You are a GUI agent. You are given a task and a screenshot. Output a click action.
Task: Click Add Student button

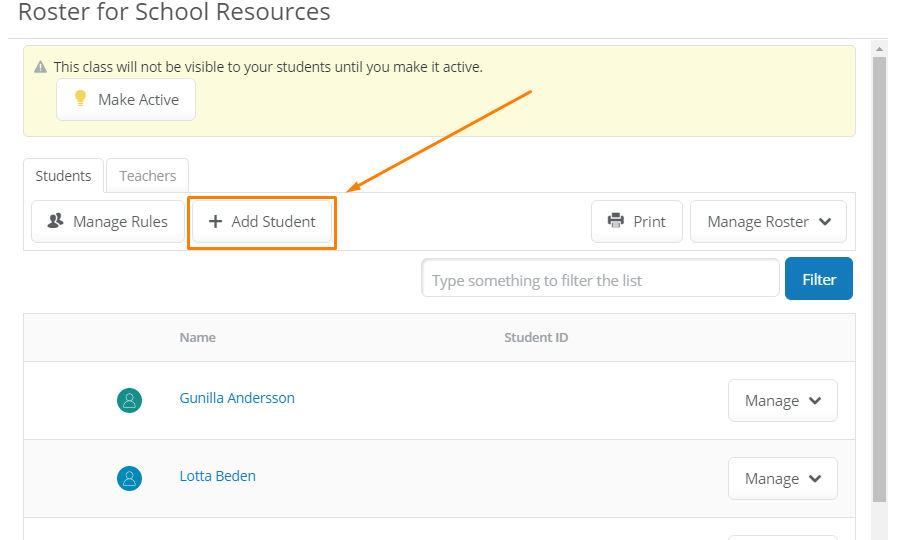click(262, 221)
